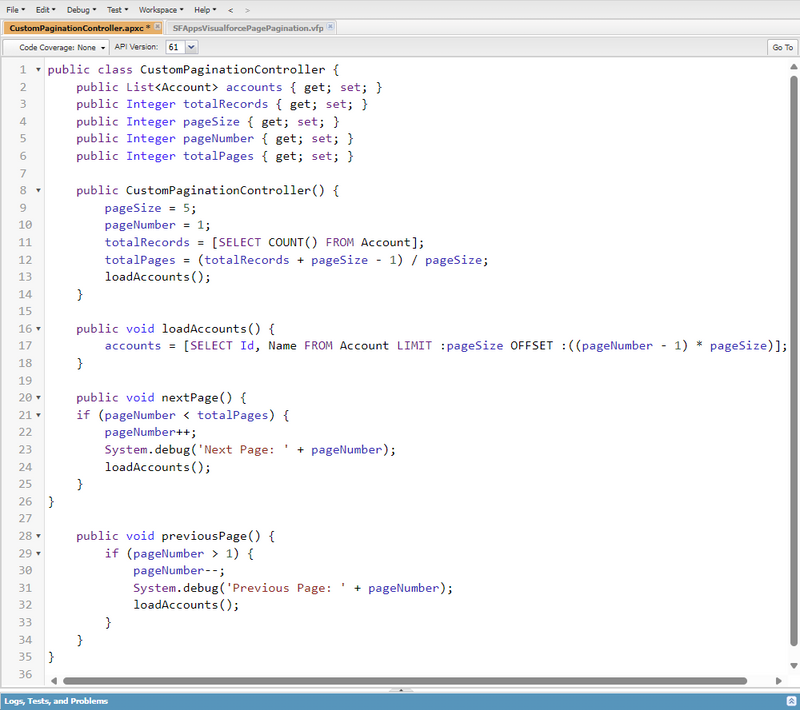
Task: Click 'pageNumber--;' on line 30
Action: (179, 570)
